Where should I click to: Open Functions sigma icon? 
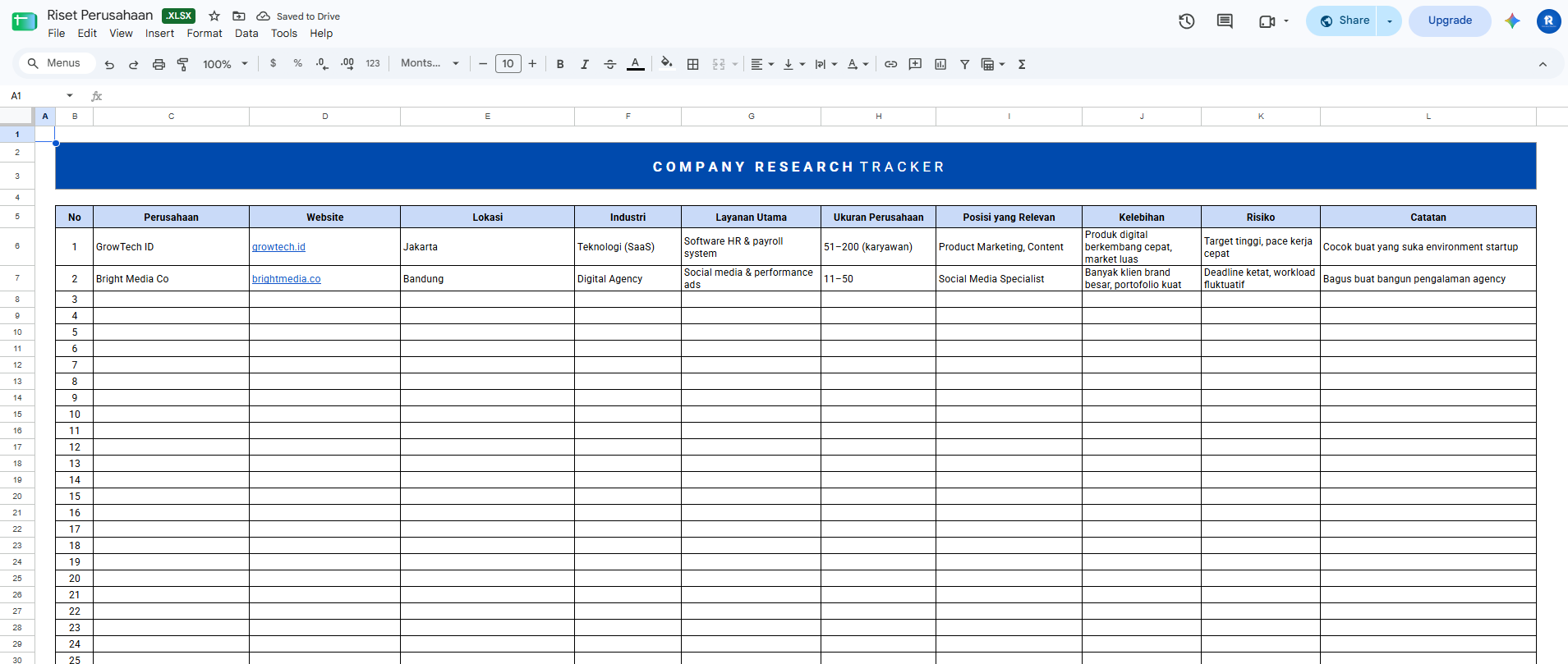pyautogui.click(x=1022, y=64)
